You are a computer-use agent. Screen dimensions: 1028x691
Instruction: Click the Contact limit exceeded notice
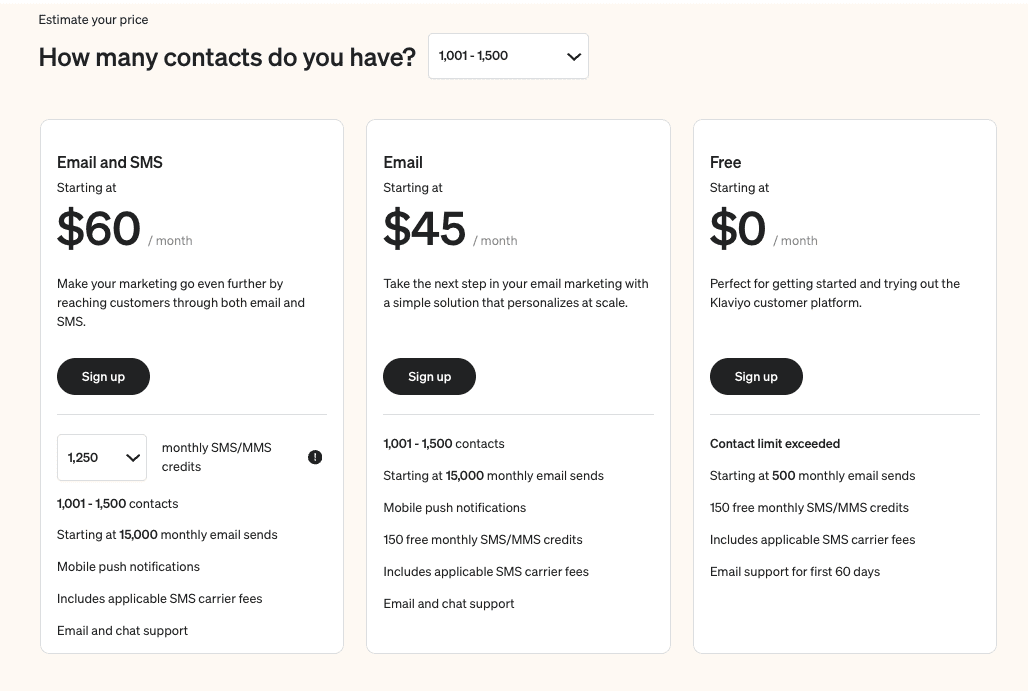(x=775, y=443)
